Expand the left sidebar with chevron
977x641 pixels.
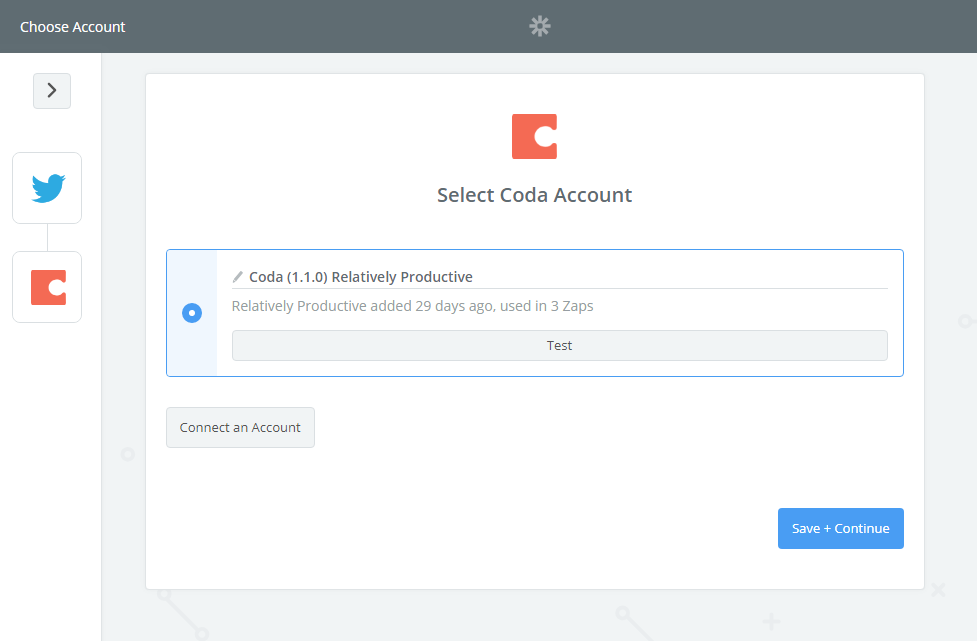click(52, 91)
